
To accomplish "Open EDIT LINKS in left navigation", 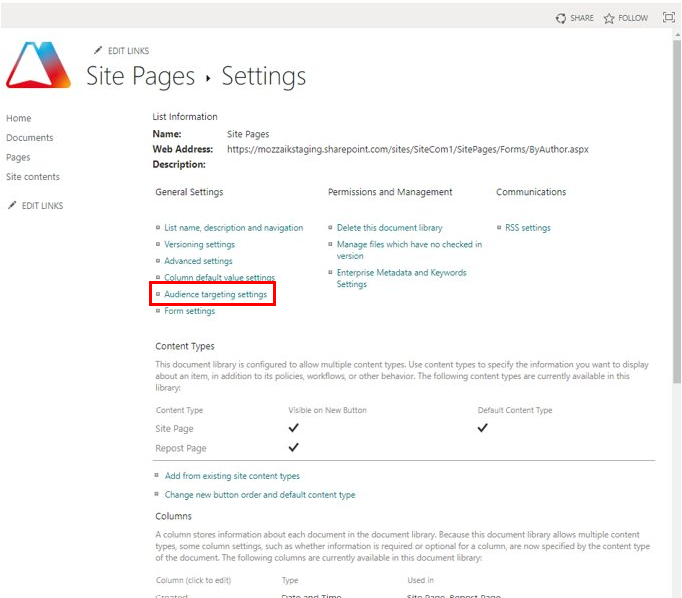I will click(x=42, y=206).
